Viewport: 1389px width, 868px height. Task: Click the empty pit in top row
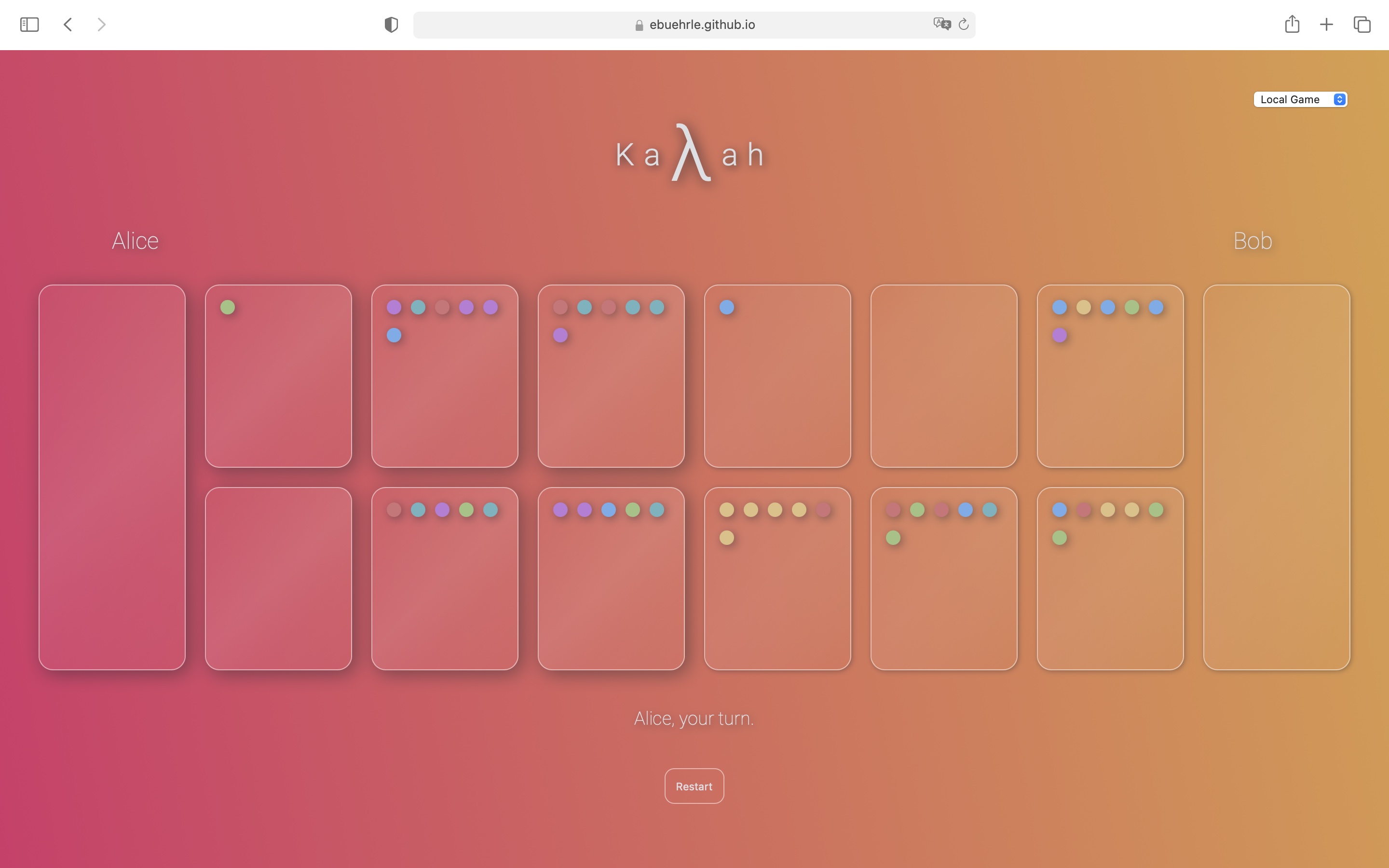coord(943,376)
